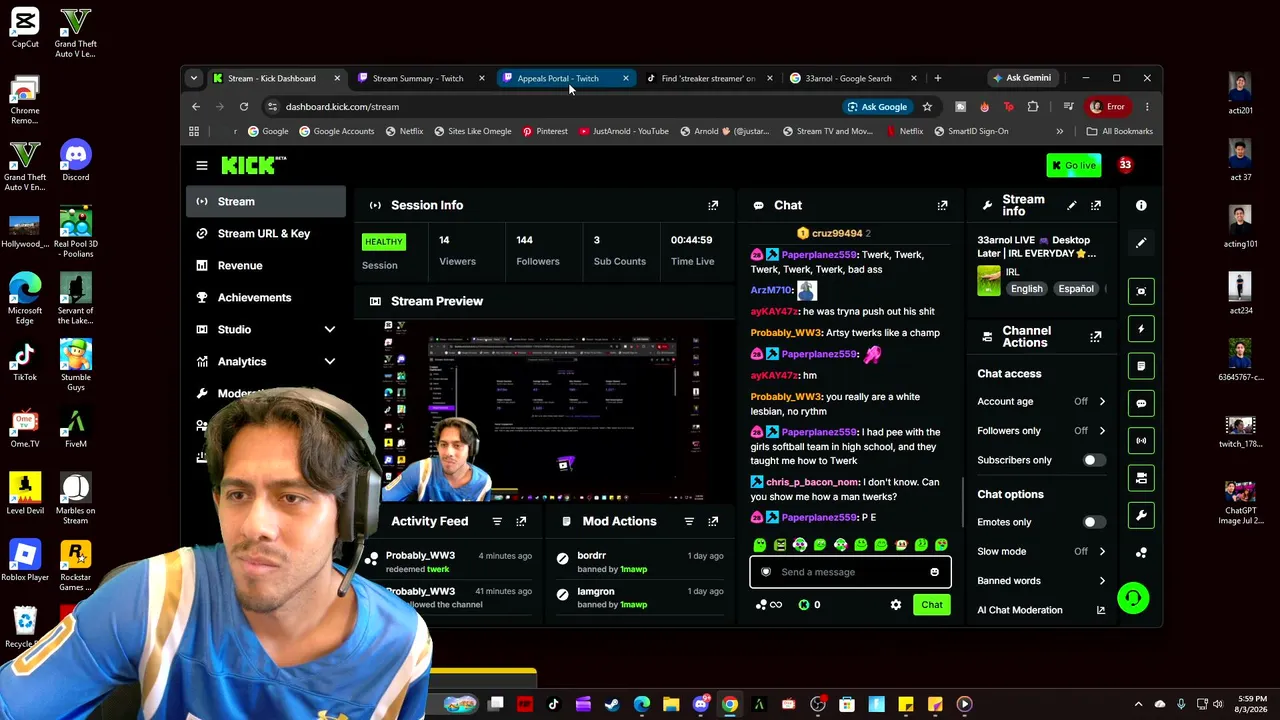Image resolution: width=1280 pixels, height=720 pixels.
Task: Show more bookmarks with the overflow chevron
Action: [x=1059, y=131]
